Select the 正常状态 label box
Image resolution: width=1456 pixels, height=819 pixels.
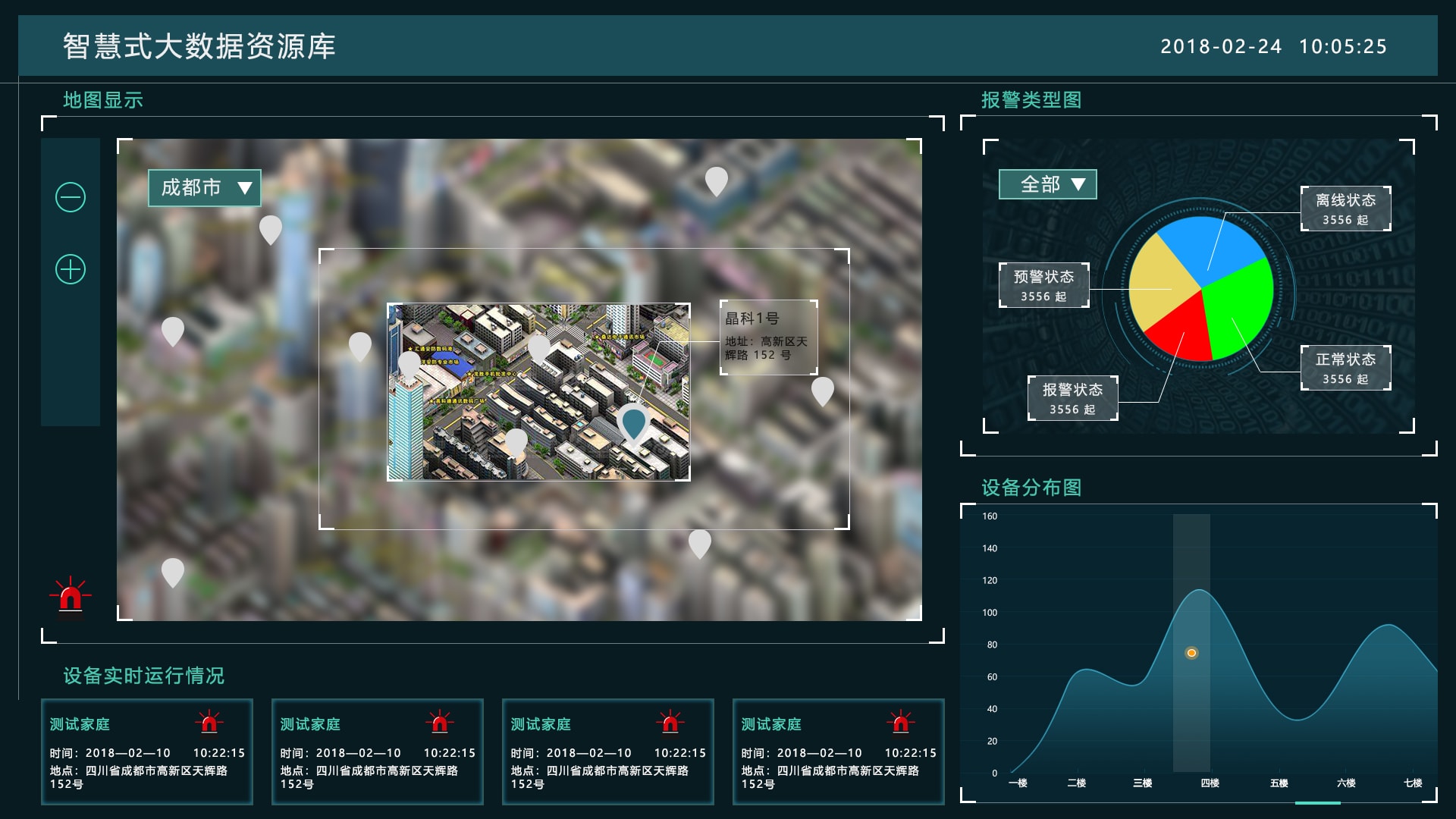(x=1346, y=368)
